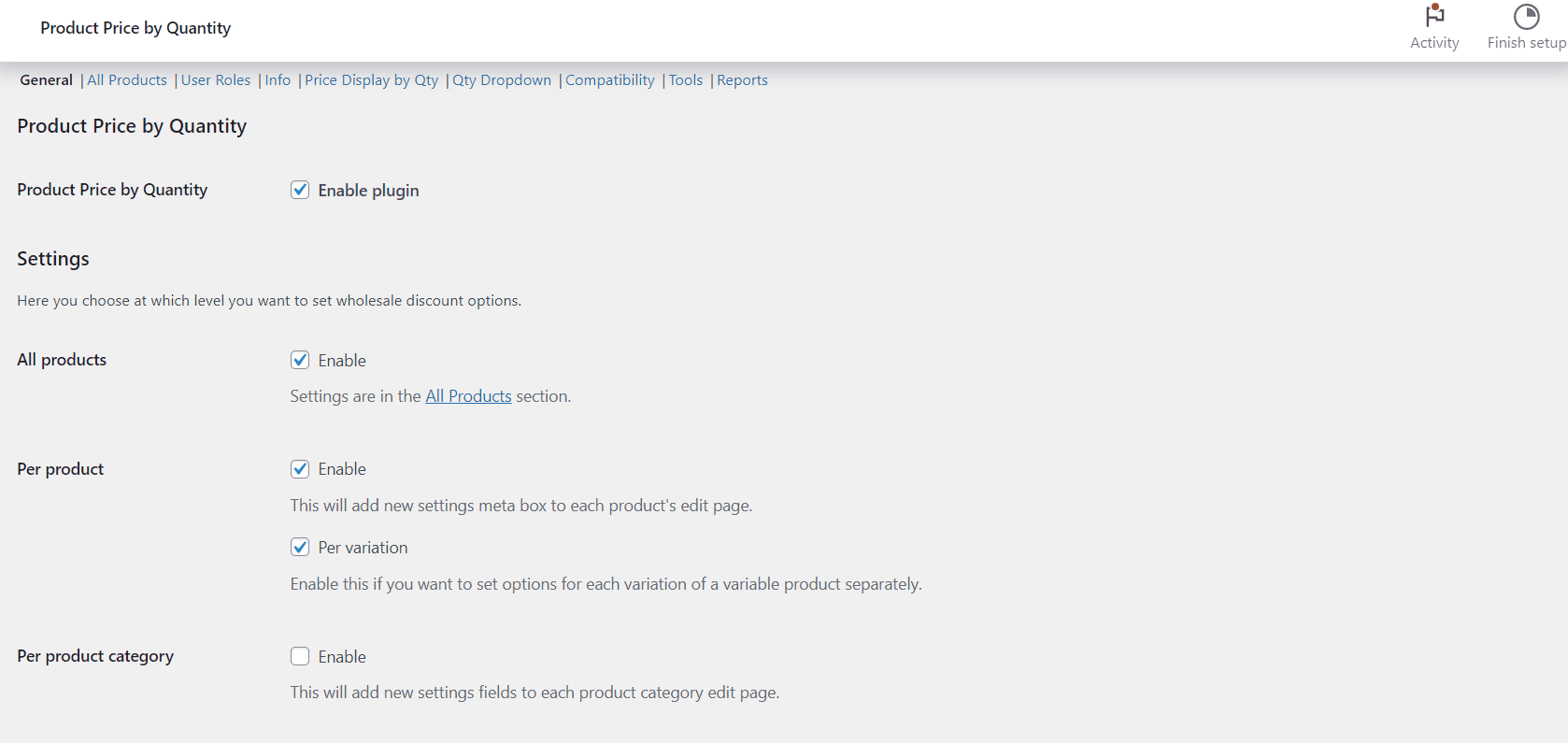1568x743 pixels.
Task: Go to the Tools tab
Action: pos(686,80)
